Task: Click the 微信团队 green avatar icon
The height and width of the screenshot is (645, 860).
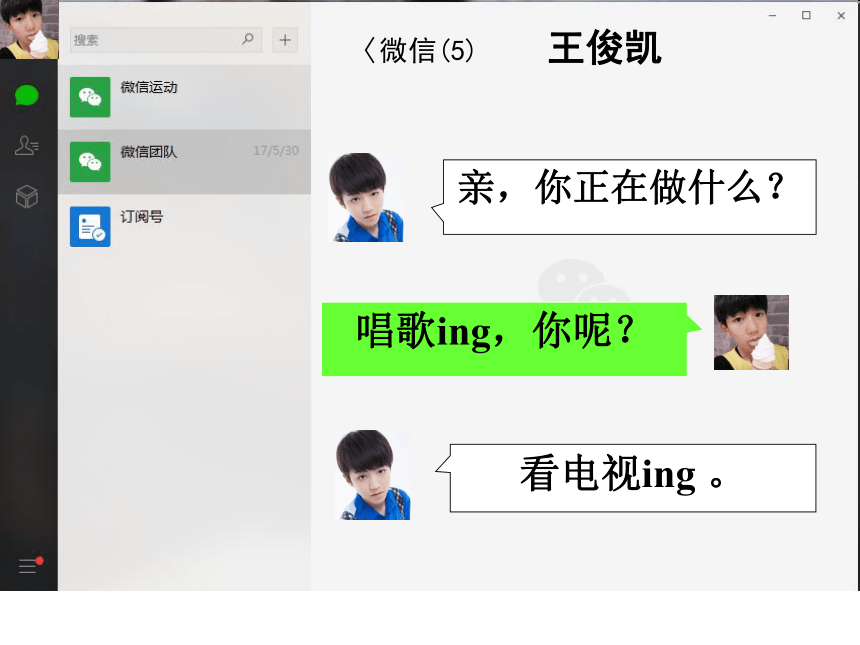Action: tap(90, 162)
